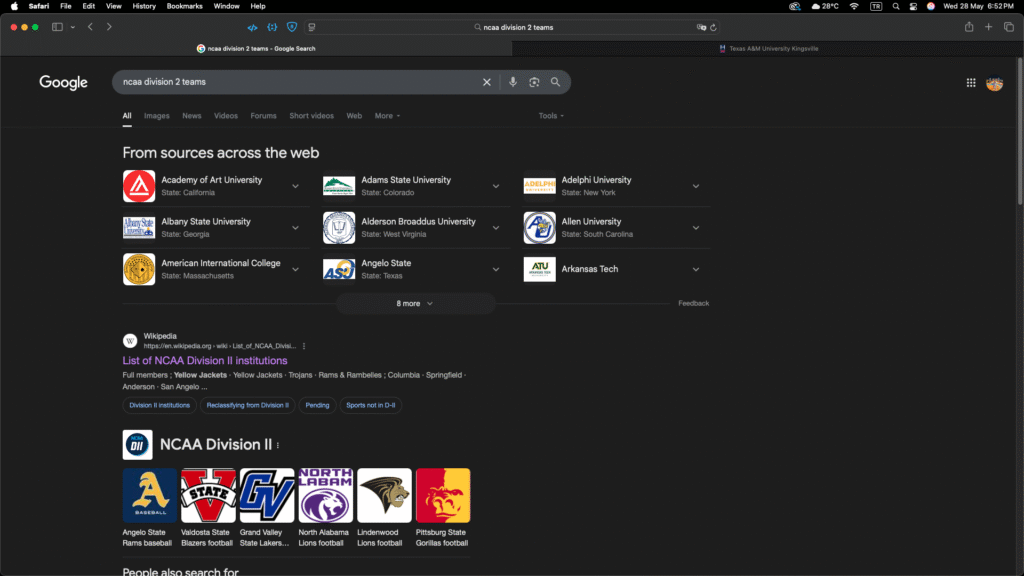Start voice search with microphone icon
The width and height of the screenshot is (1024, 576).
[513, 82]
